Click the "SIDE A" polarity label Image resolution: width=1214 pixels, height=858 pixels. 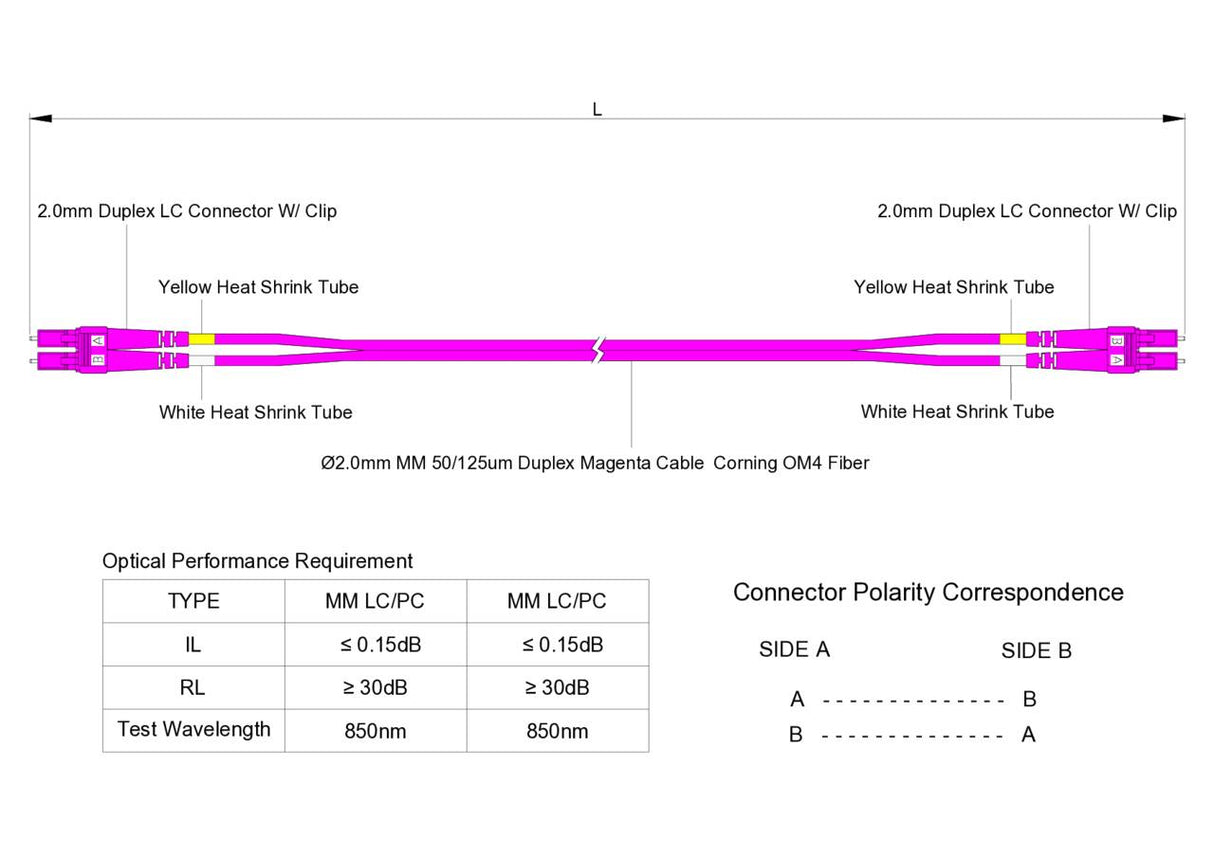(x=794, y=650)
